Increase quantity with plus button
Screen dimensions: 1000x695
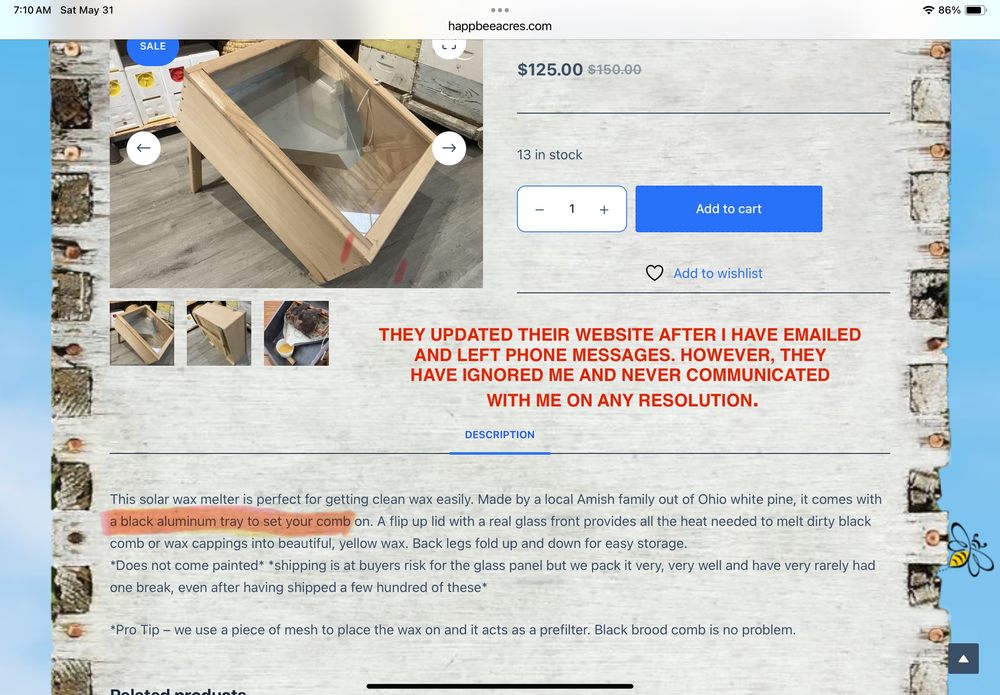[x=604, y=209]
